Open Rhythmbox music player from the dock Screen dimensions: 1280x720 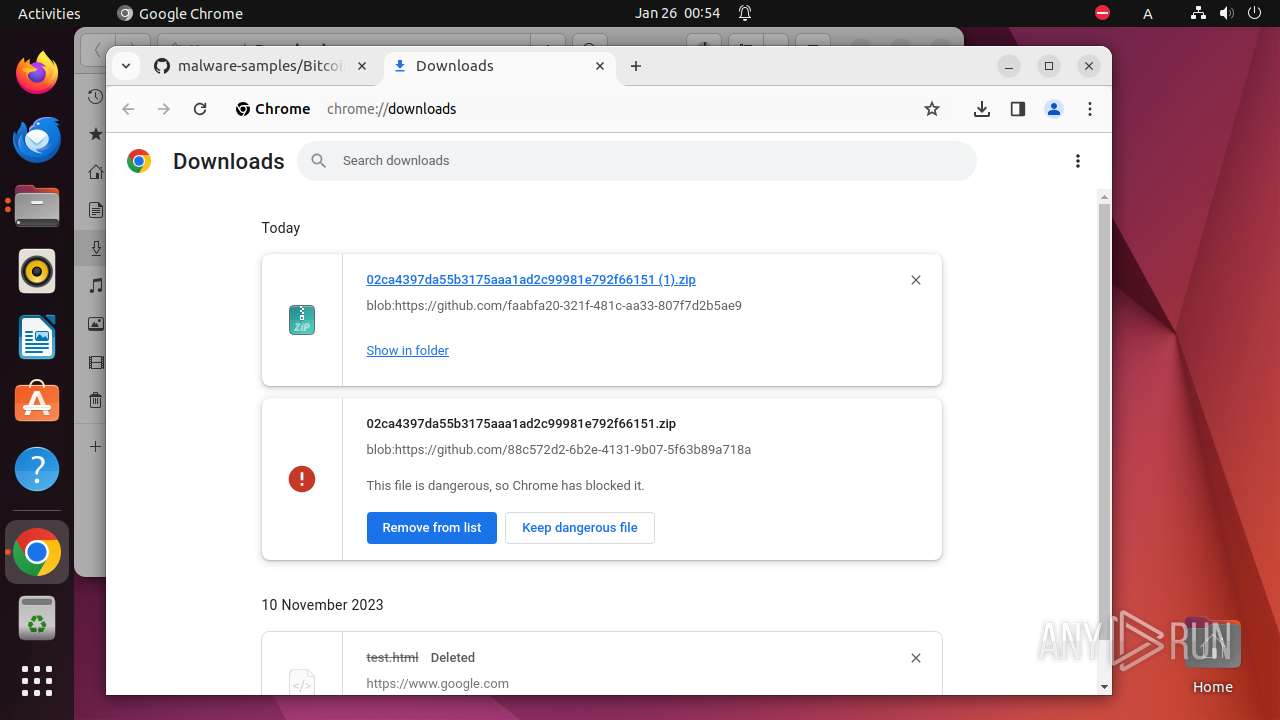point(37,271)
